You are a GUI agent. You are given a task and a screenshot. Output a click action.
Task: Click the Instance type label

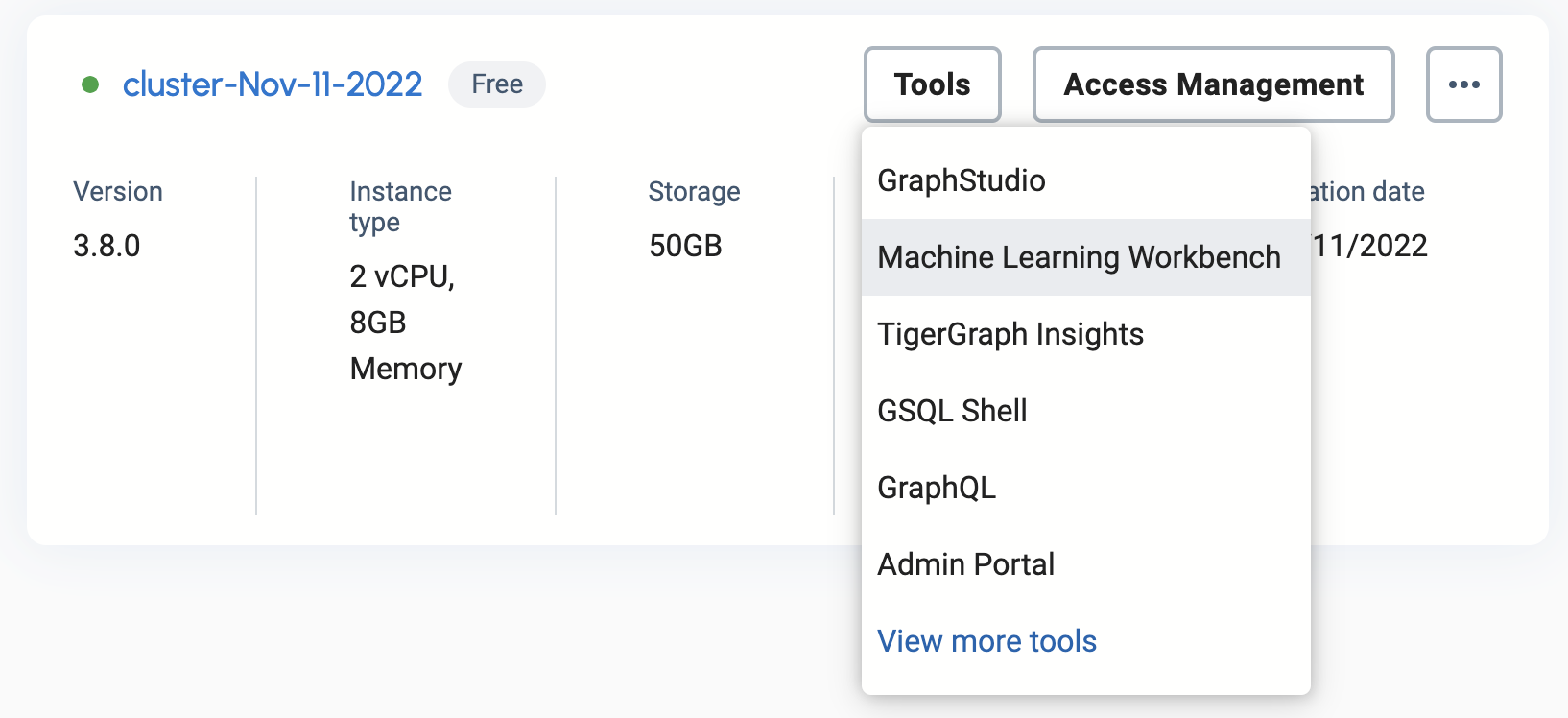coord(400,206)
